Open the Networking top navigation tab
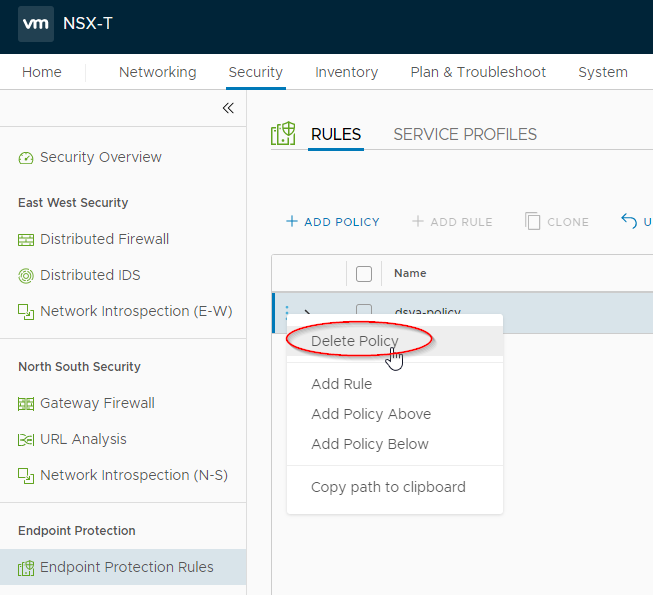Image resolution: width=653 pixels, height=595 pixels. tap(157, 72)
